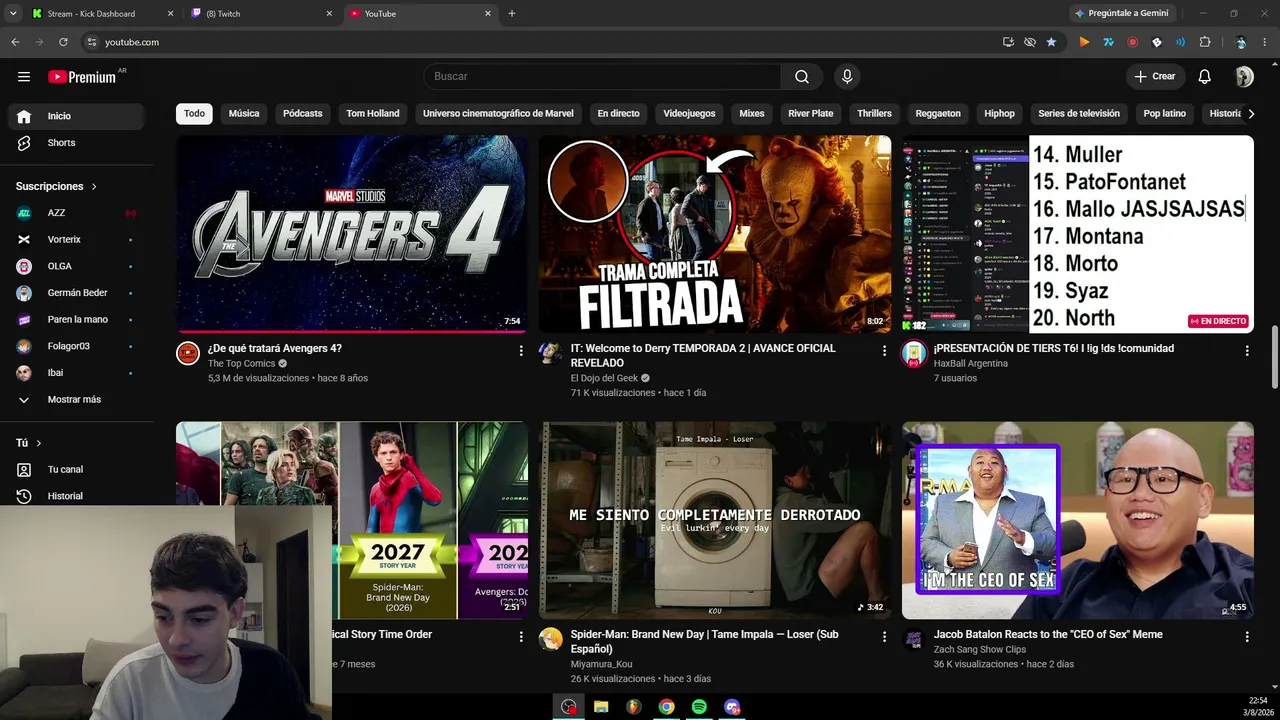Select the Música filter chip
This screenshot has width=1280, height=720.
(244, 113)
